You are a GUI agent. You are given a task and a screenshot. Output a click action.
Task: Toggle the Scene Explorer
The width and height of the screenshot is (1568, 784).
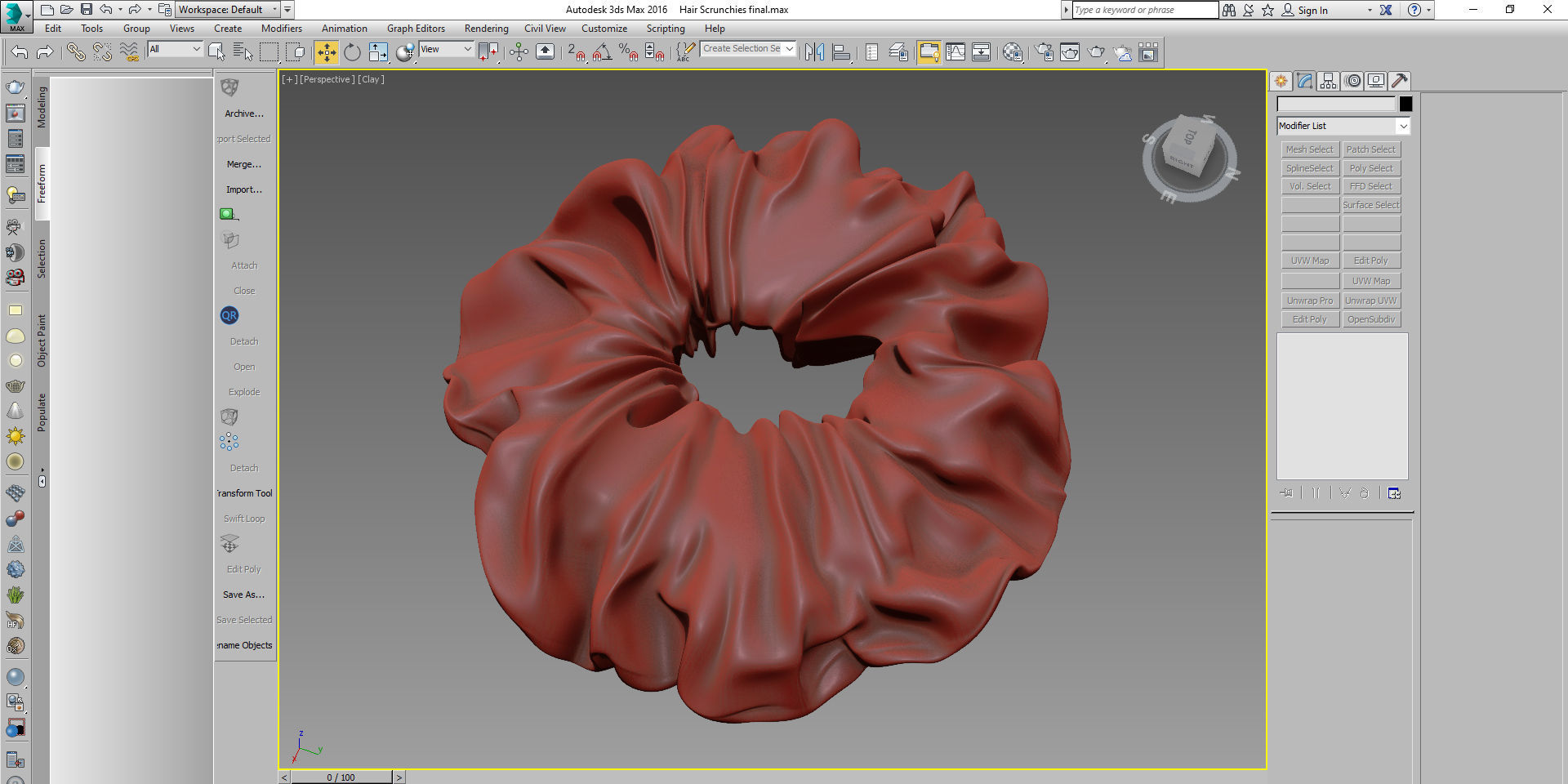pyautogui.click(x=871, y=52)
